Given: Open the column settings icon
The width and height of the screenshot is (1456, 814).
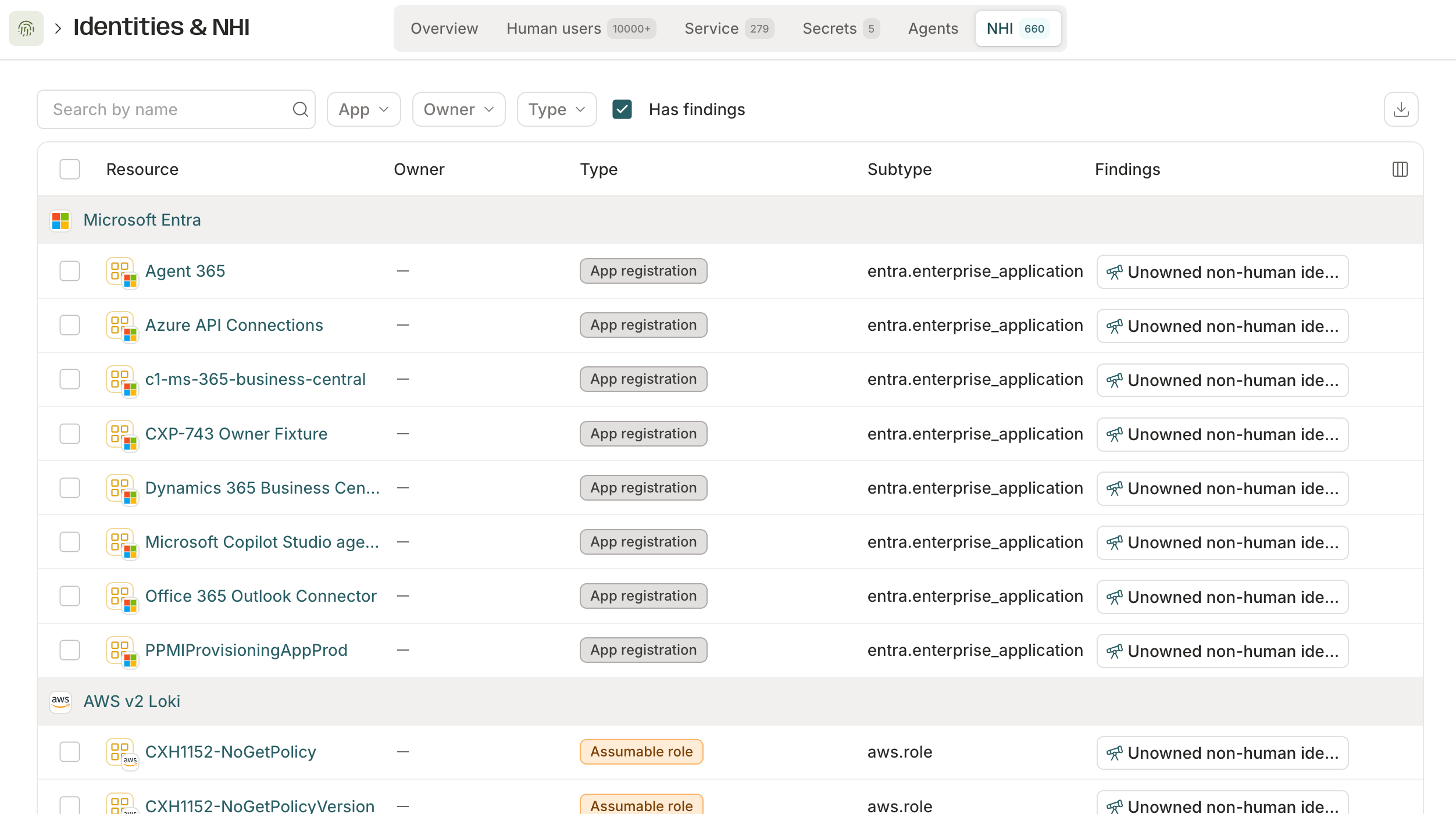Looking at the screenshot, I should click(x=1400, y=169).
